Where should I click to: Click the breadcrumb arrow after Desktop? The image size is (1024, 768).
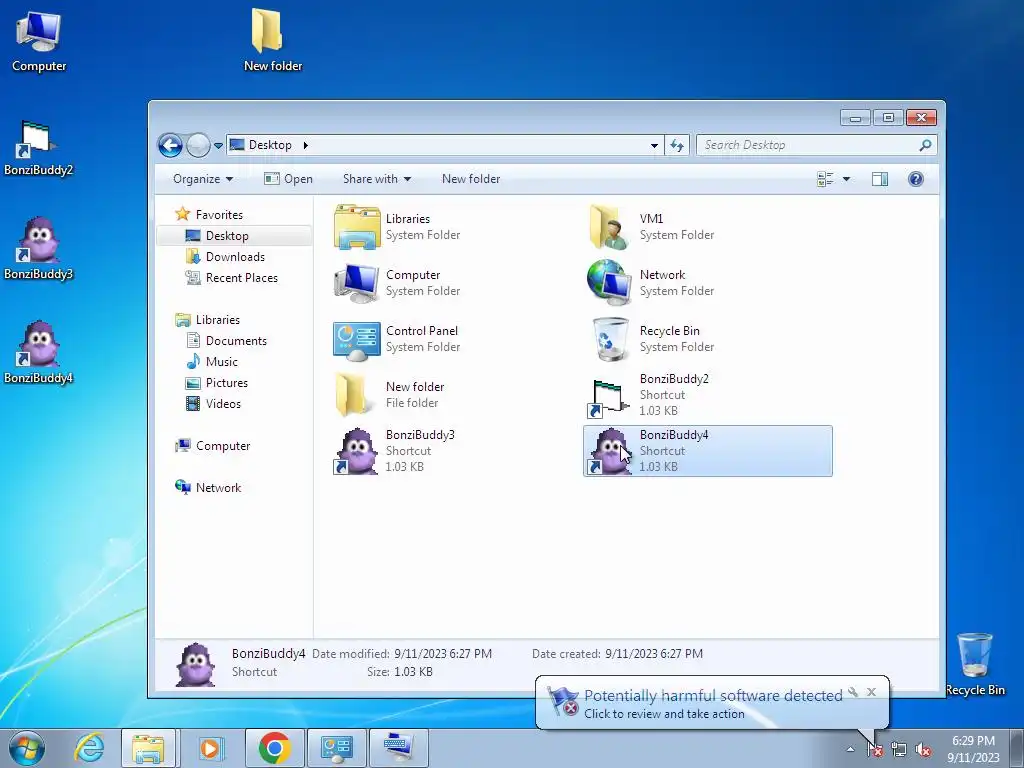click(x=305, y=145)
